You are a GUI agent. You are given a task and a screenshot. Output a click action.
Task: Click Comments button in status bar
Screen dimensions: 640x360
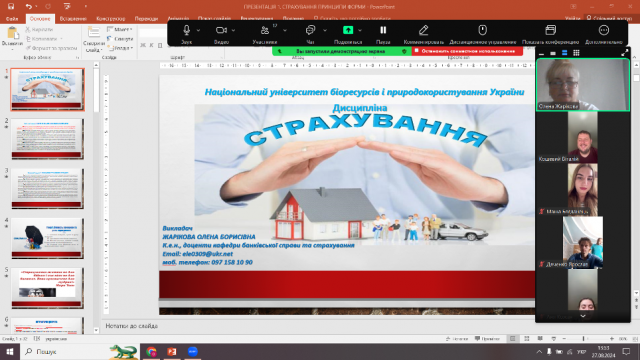pyautogui.click(x=487, y=339)
